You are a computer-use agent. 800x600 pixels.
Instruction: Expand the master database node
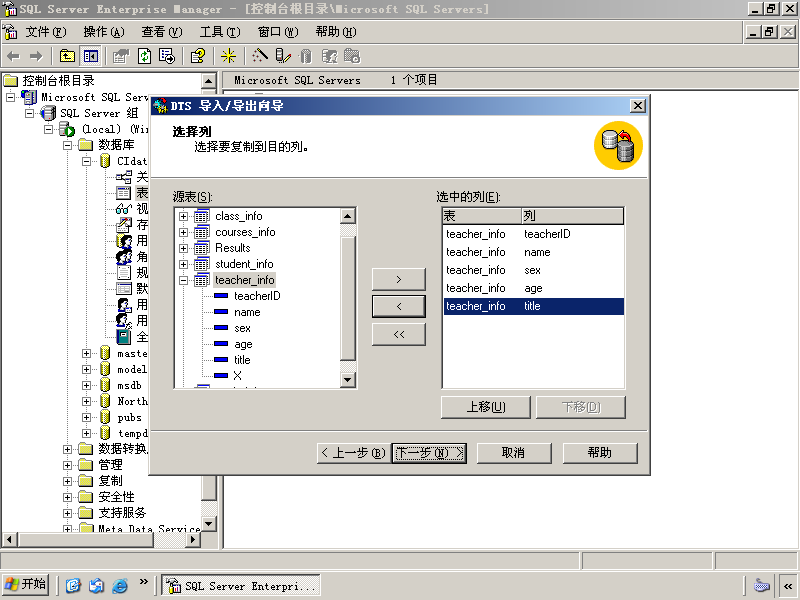tap(86, 353)
